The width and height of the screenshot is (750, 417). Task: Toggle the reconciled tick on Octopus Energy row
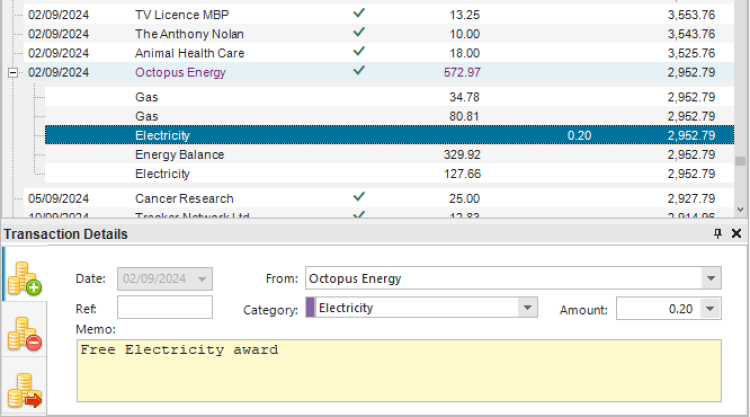359,72
